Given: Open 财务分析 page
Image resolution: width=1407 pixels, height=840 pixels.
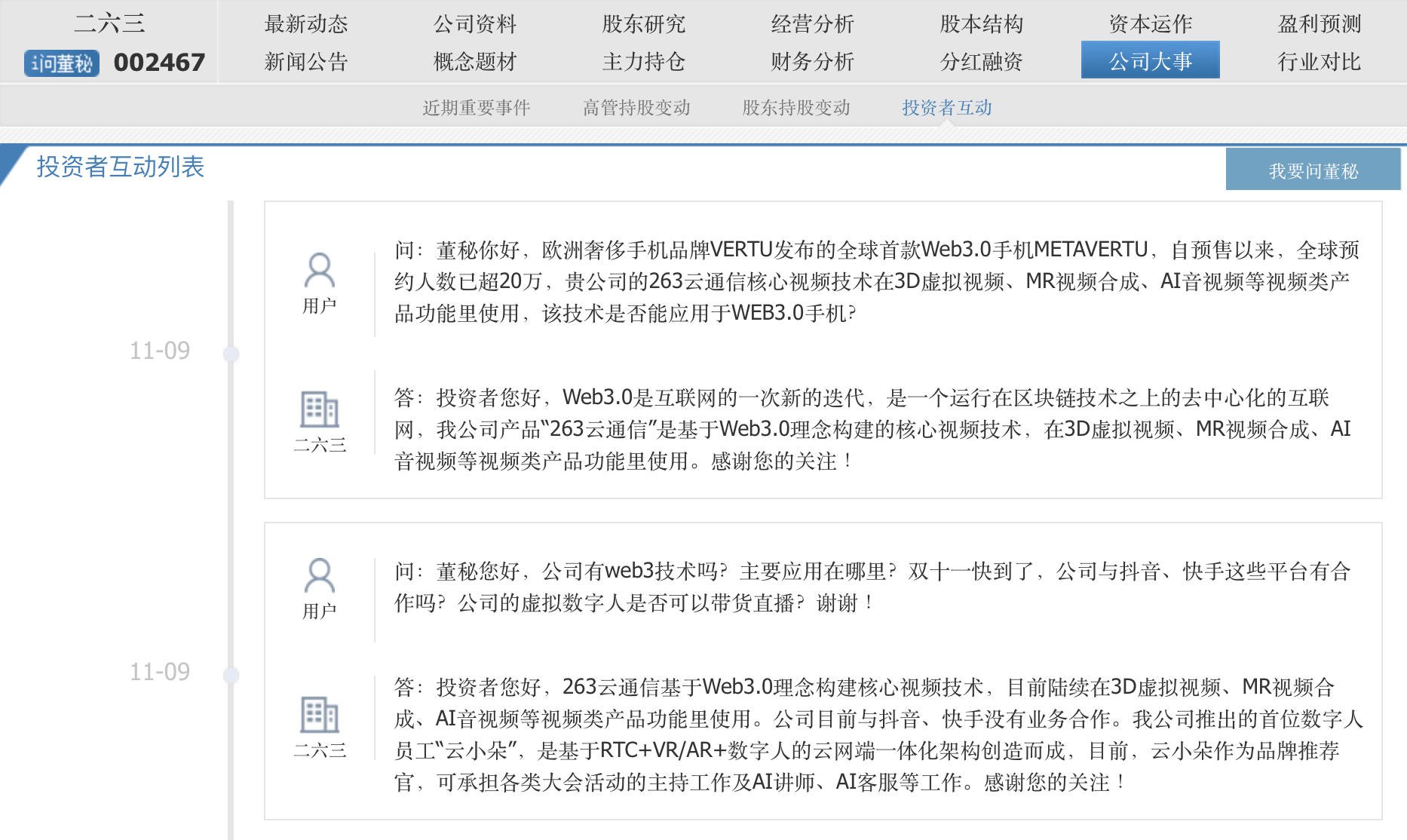Looking at the screenshot, I should [x=812, y=62].
